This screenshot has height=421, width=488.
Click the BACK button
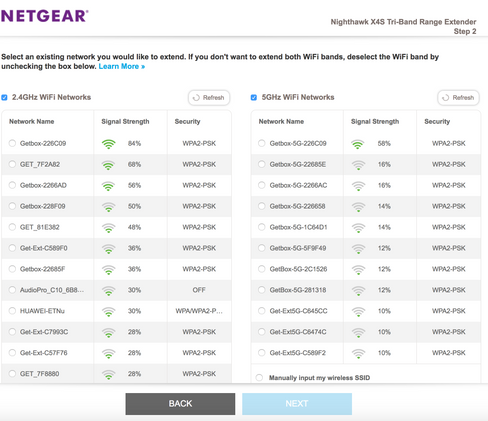(180, 404)
